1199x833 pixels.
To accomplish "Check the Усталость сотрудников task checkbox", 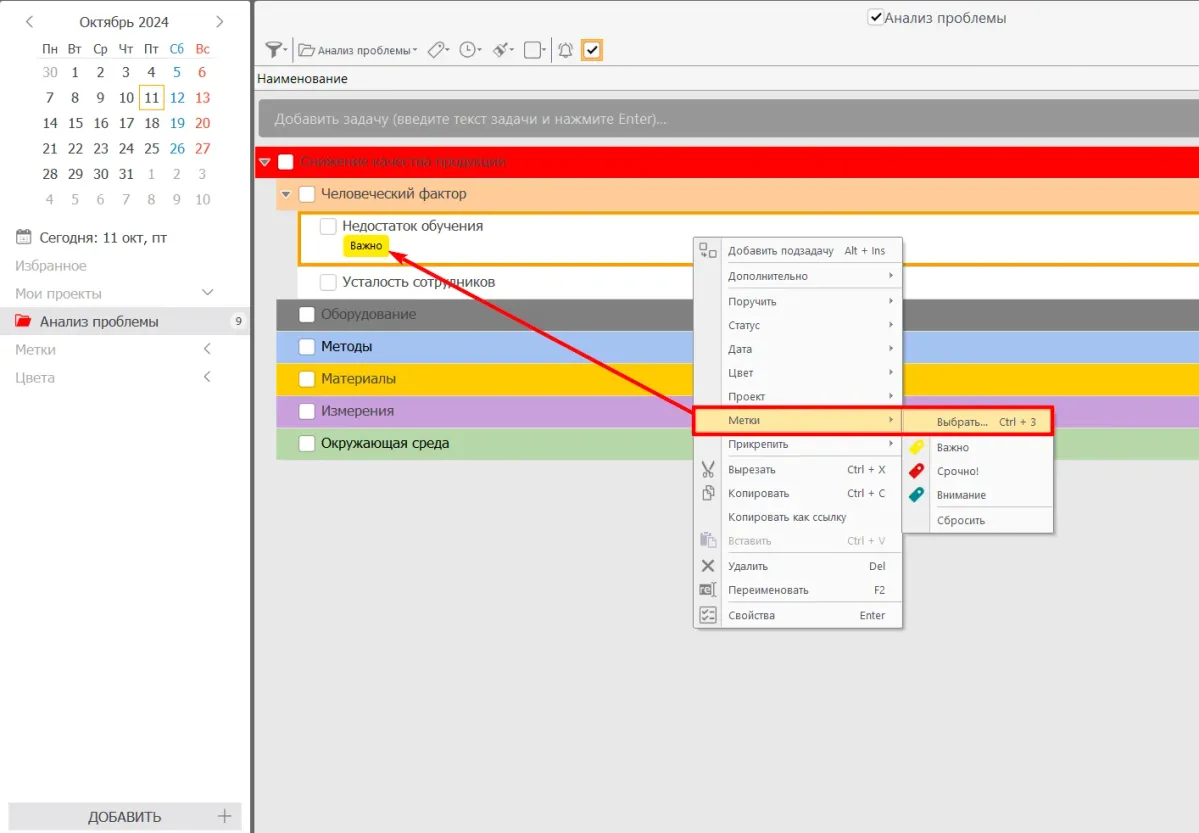I will [x=328, y=282].
